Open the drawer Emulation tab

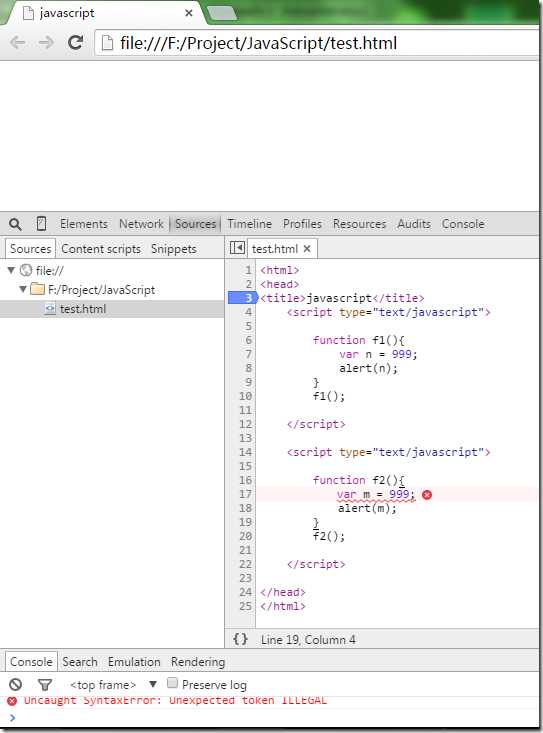pyautogui.click(x=134, y=662)
